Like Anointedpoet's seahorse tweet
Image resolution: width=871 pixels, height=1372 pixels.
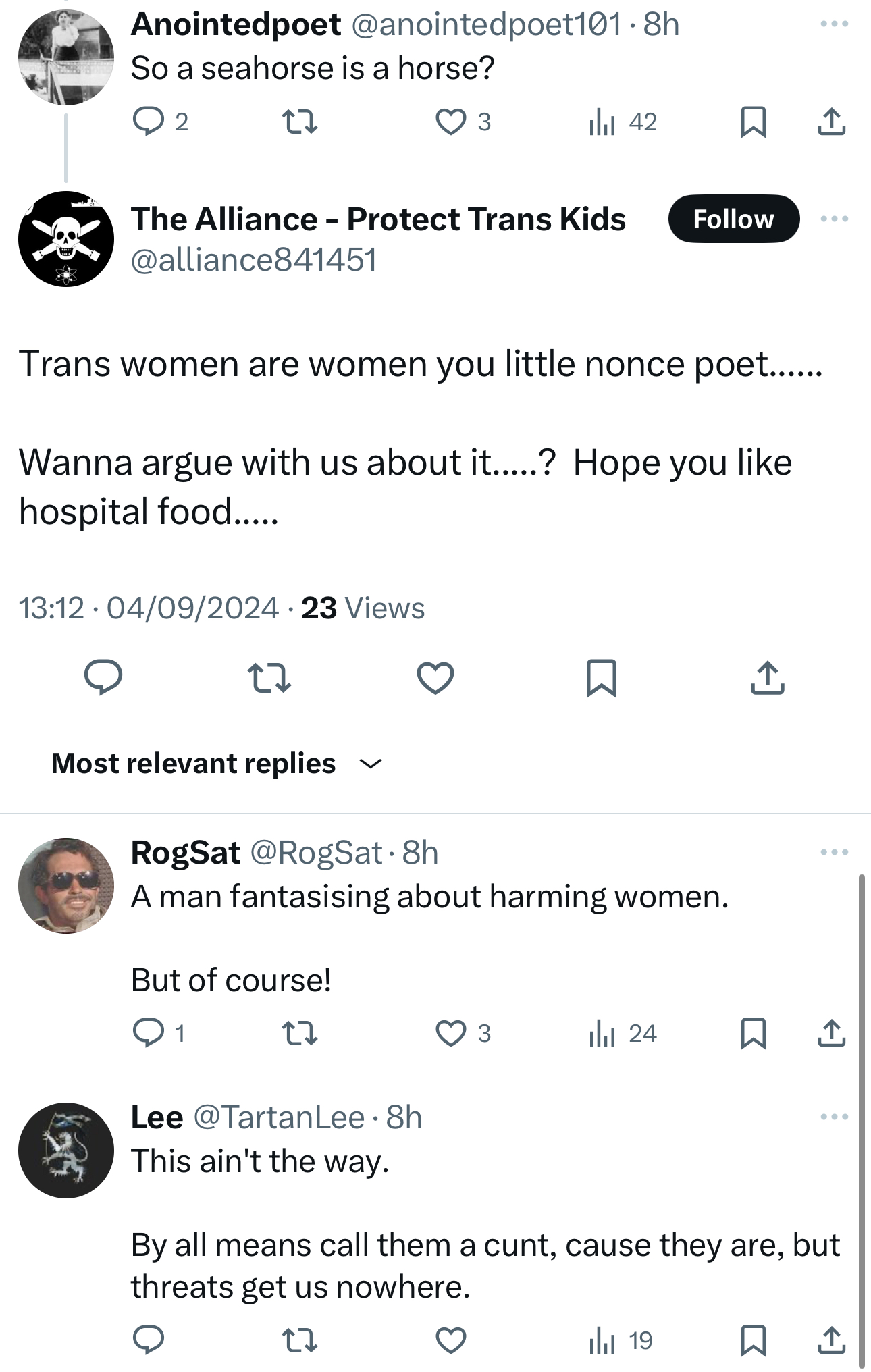pyautogui.click(x=450, y=122)
